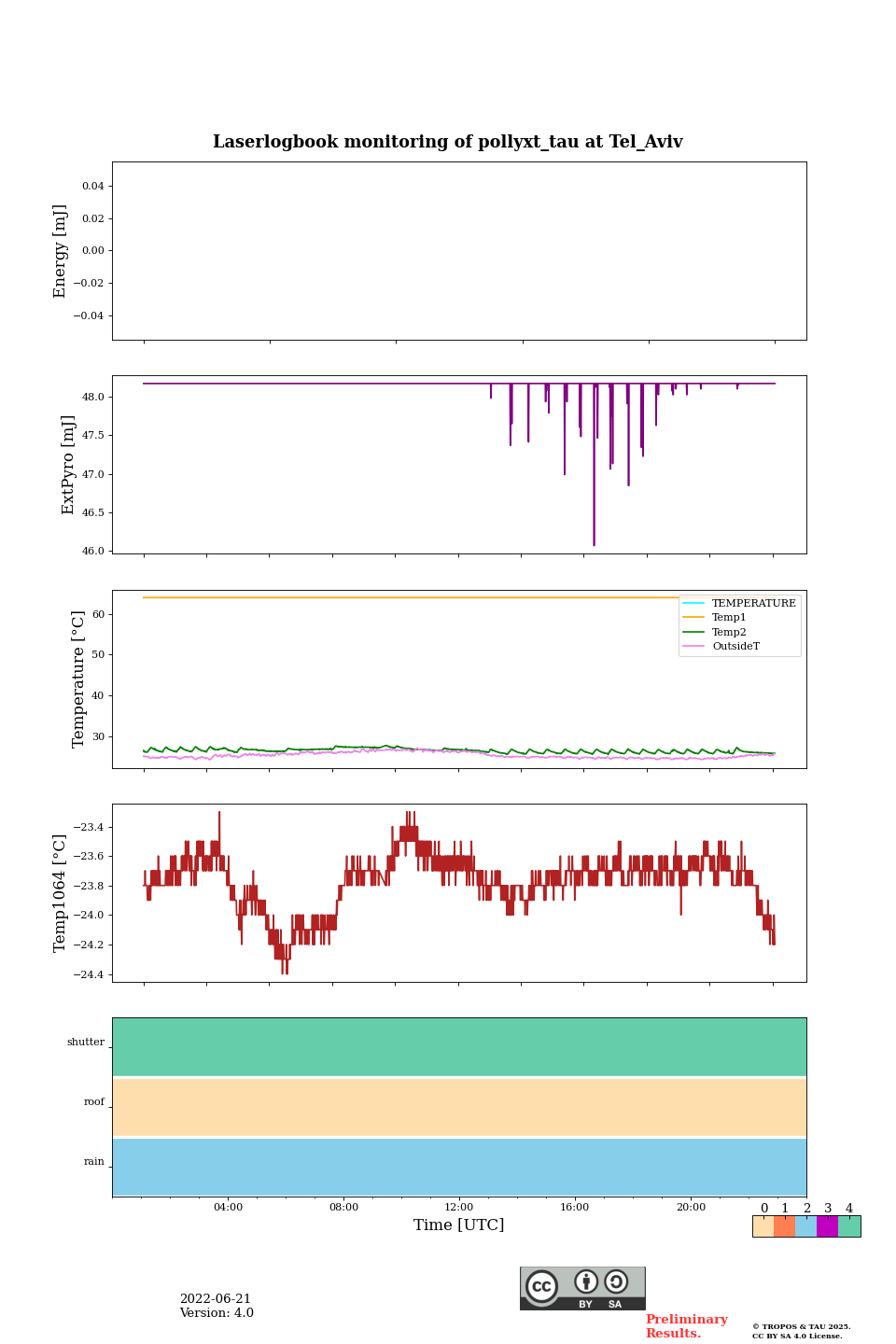Select the teal-green swatch labeled 4
This screenshot has width=896, height=1344.
(849, 1226)
